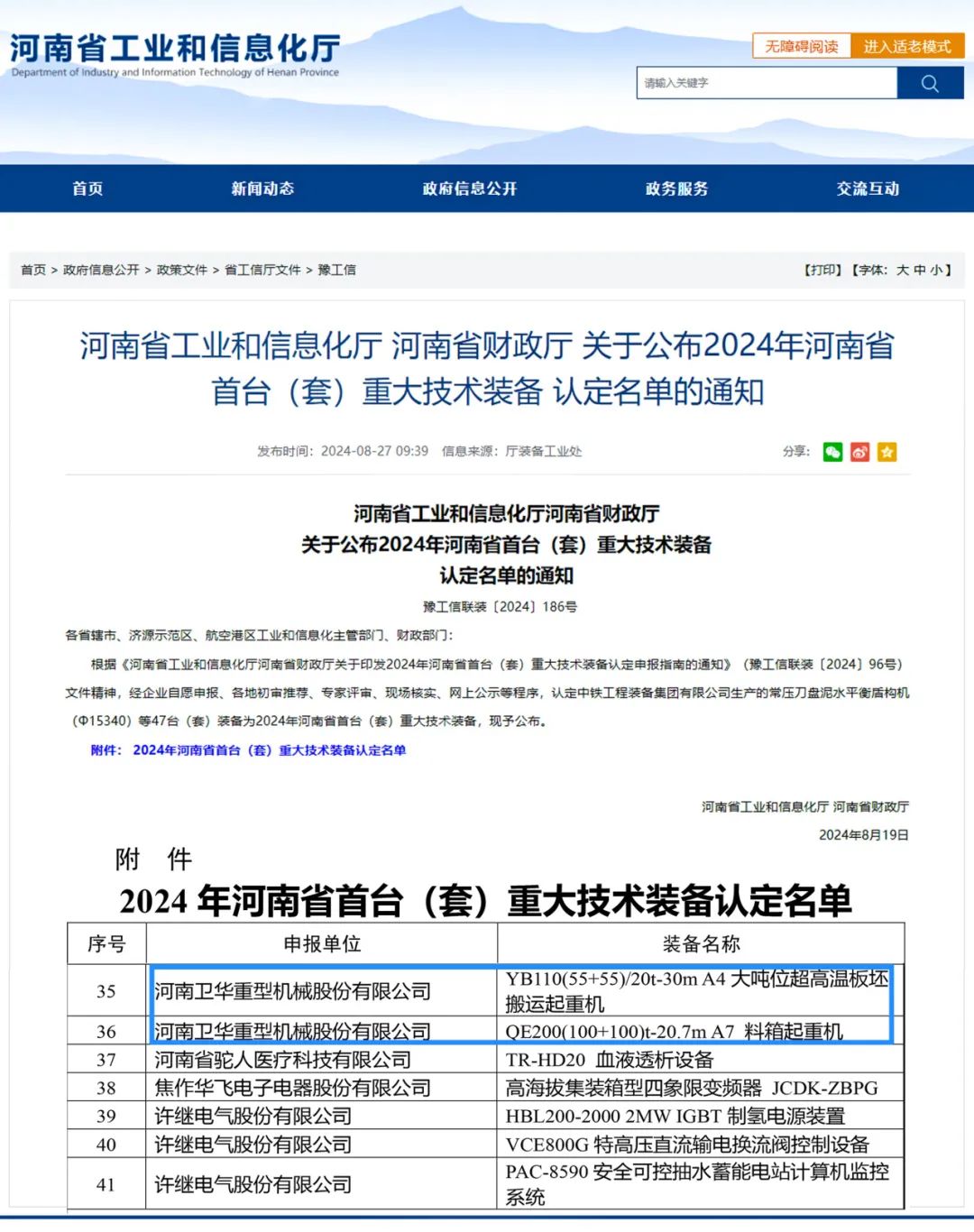974x1232 pixels.
Task: Share the notice via Weibo icon
Action: 860,452
